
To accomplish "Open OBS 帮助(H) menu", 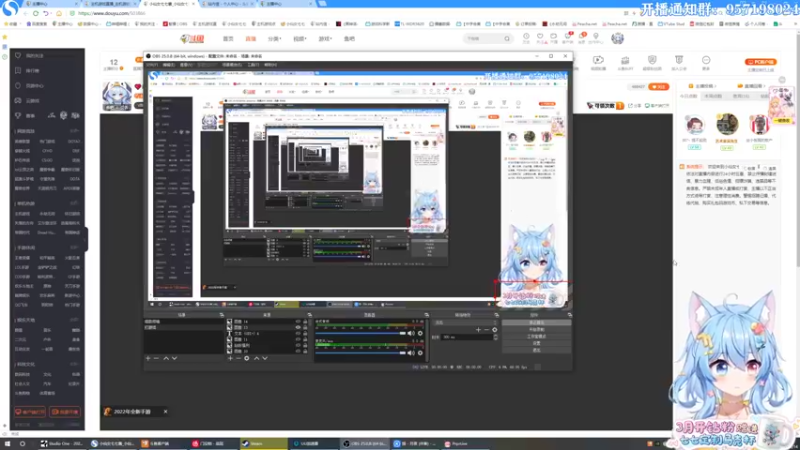I will point(270,65).
